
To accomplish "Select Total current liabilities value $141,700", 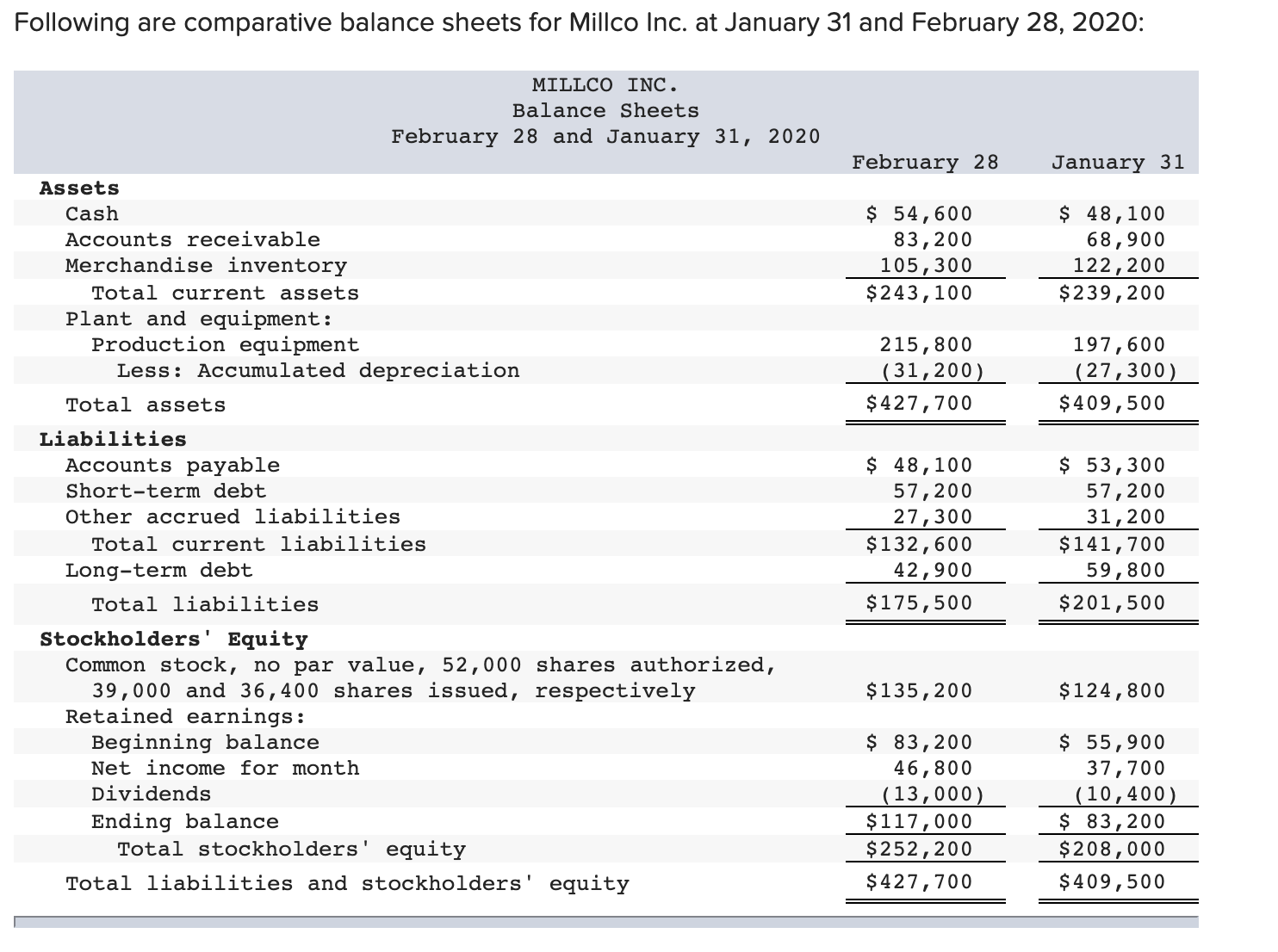I will pyautogui.click(x=1112, y=544).
